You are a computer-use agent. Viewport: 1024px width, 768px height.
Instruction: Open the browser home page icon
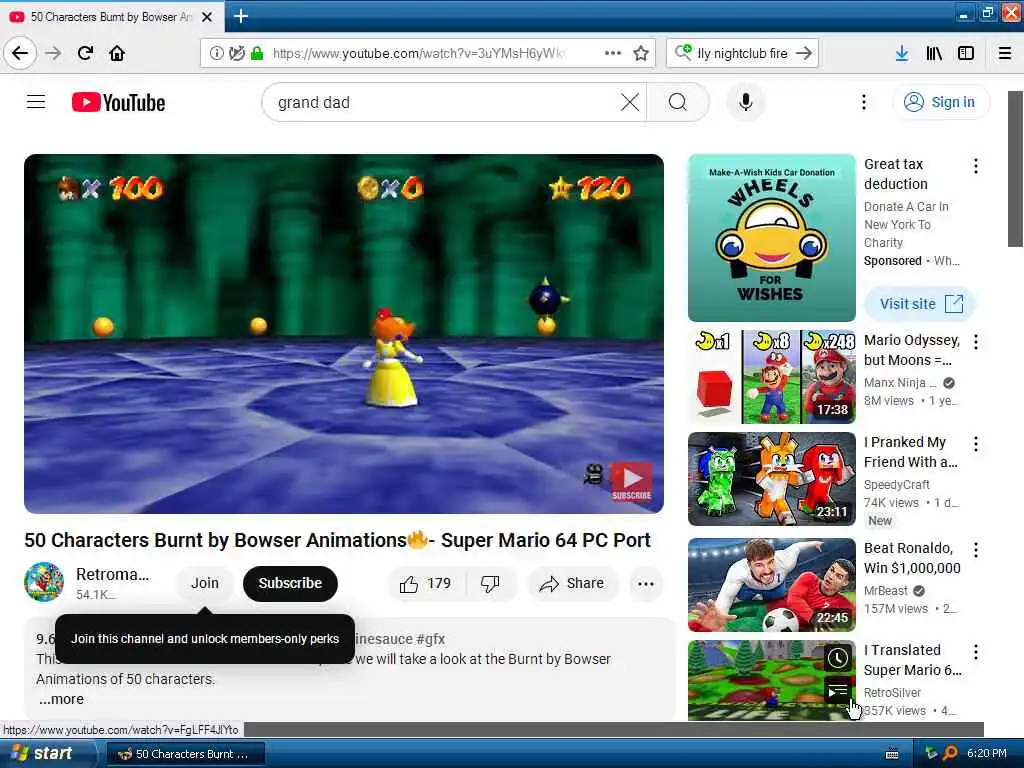coord(117,53)
